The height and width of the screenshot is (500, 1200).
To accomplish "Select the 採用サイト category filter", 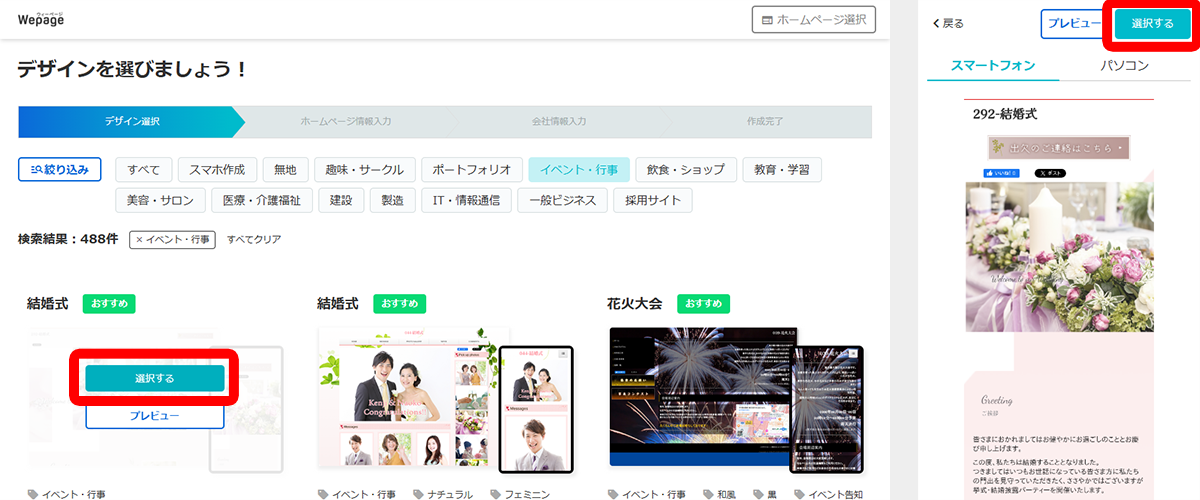I will (652, 200).
